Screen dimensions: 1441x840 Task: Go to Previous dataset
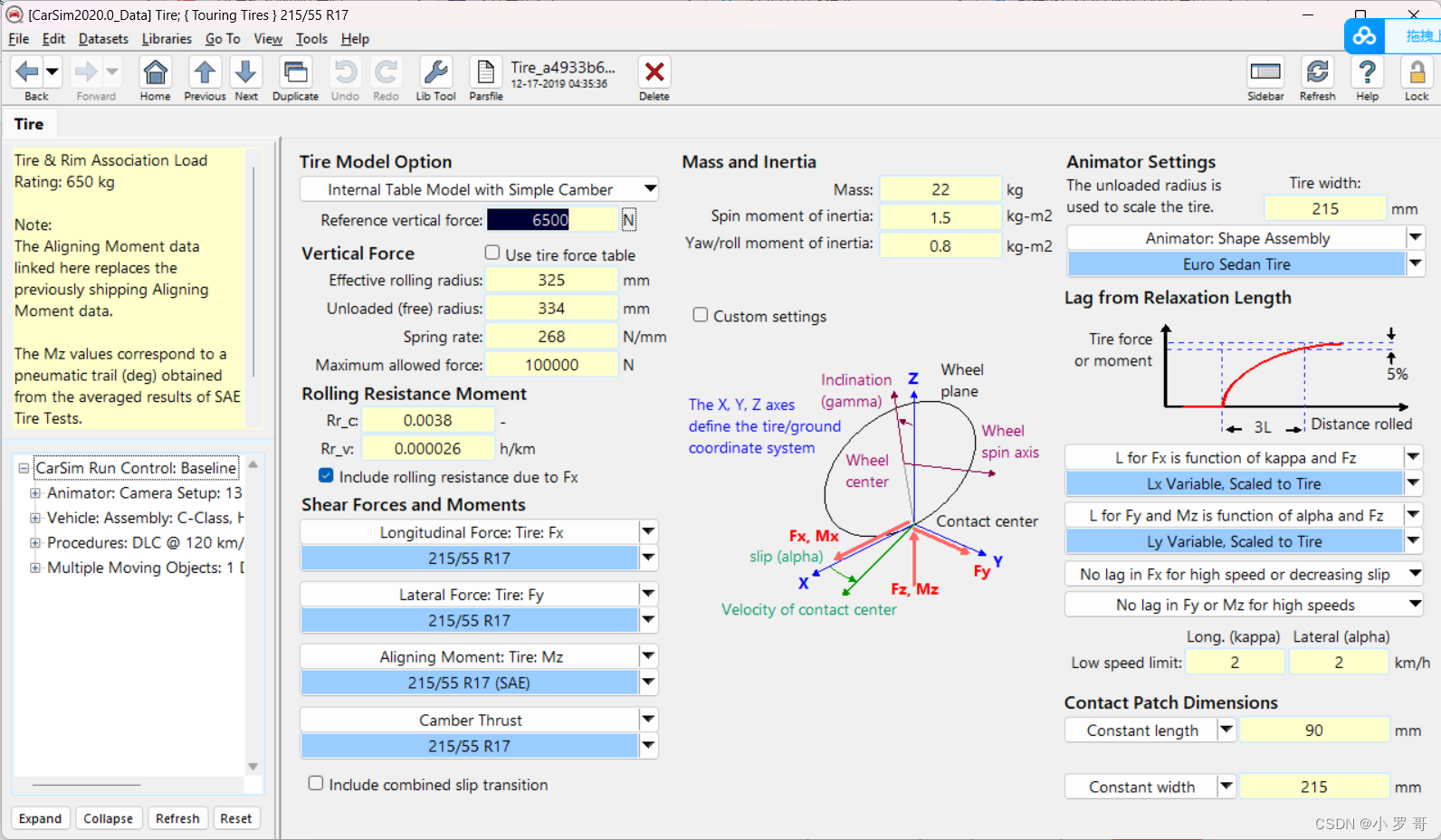click(x=205, y=72)
